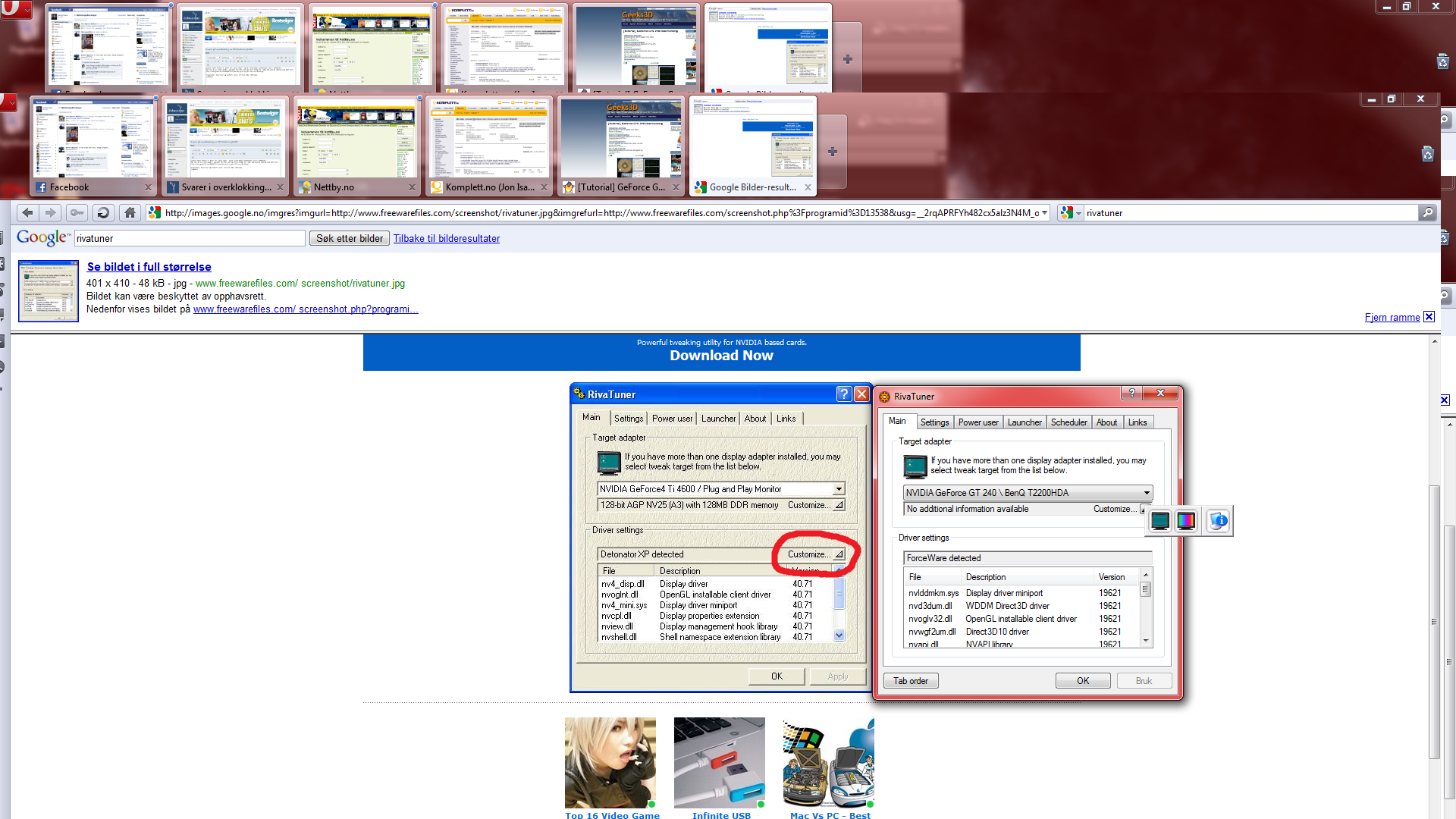Click the Søk etter bilder button
This screenshot has height=819, width=1456.
pyautogui.click(x=350, y=238)
